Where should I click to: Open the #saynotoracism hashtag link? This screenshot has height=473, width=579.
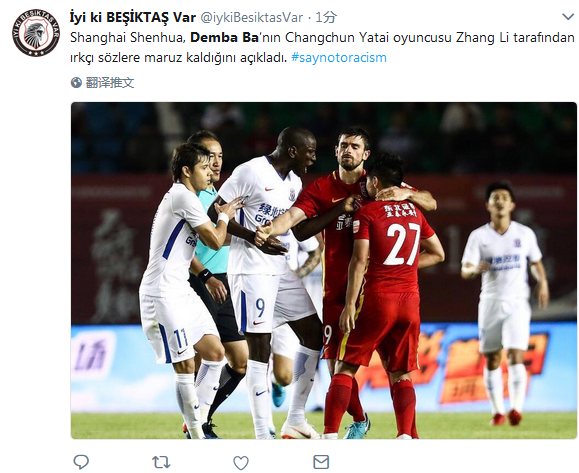coord(339,58)
